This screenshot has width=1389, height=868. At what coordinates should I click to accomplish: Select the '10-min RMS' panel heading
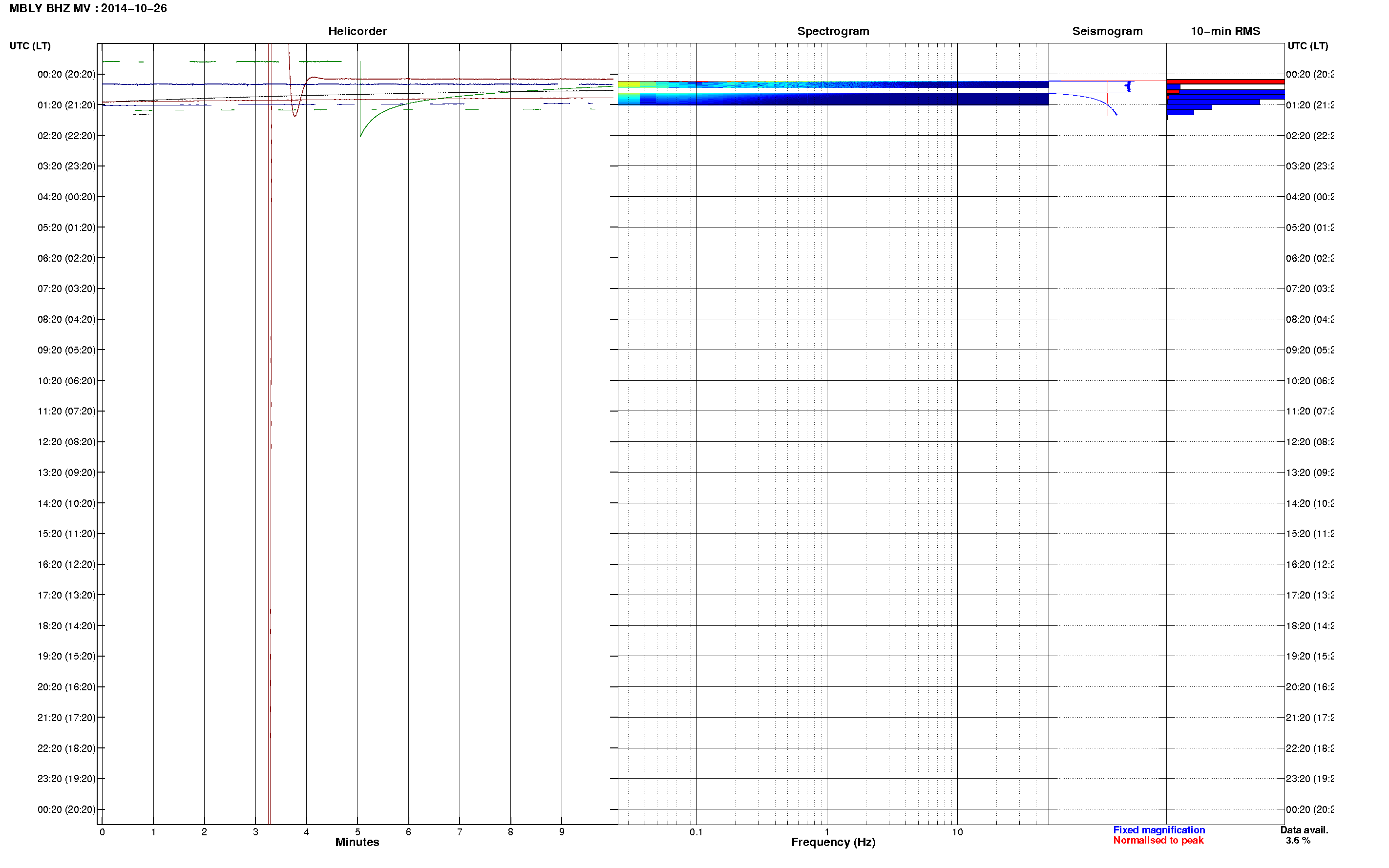(1225, 31)
